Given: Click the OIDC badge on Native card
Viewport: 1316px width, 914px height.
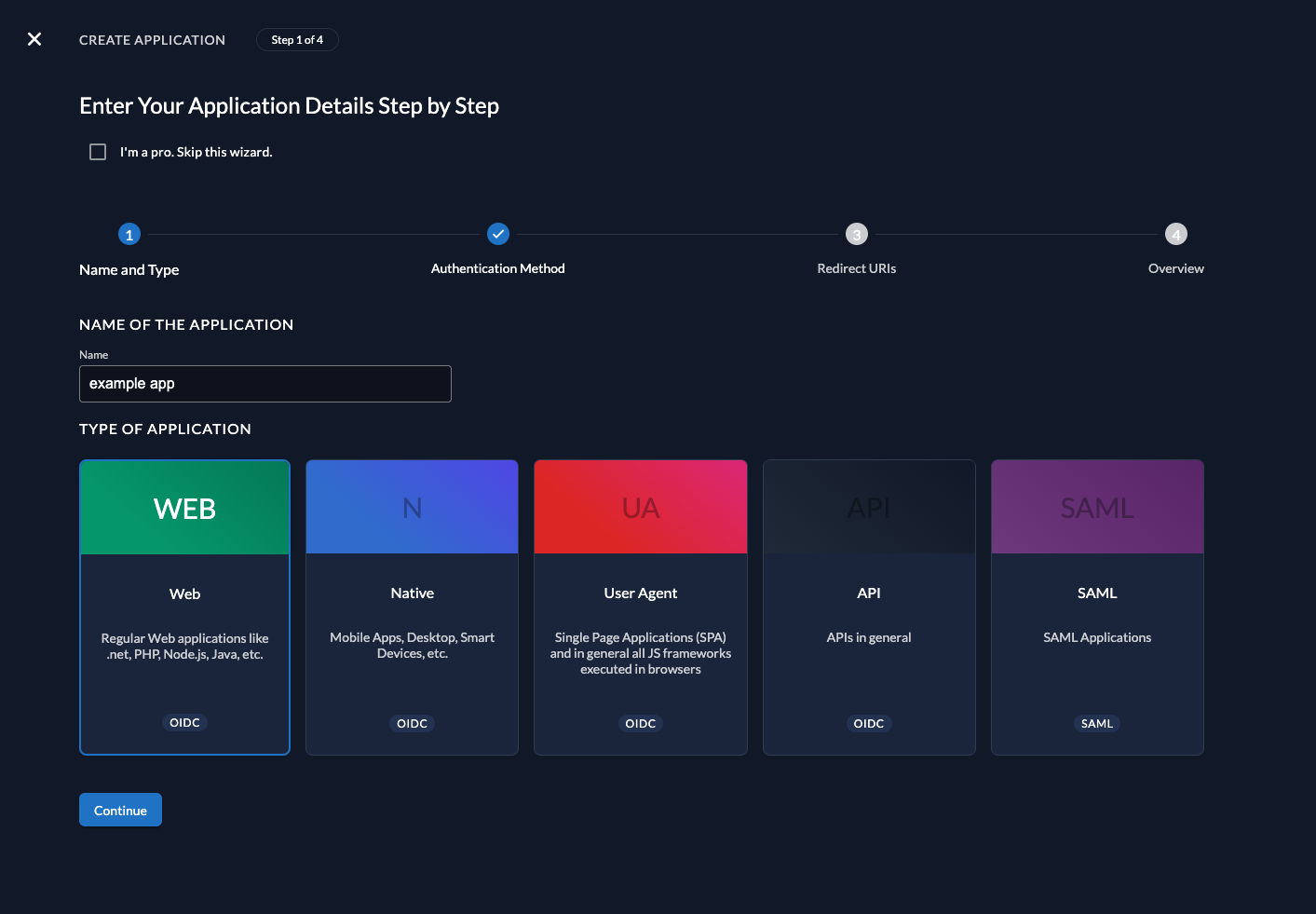Looking at the screenshot, I should point(412,723).
